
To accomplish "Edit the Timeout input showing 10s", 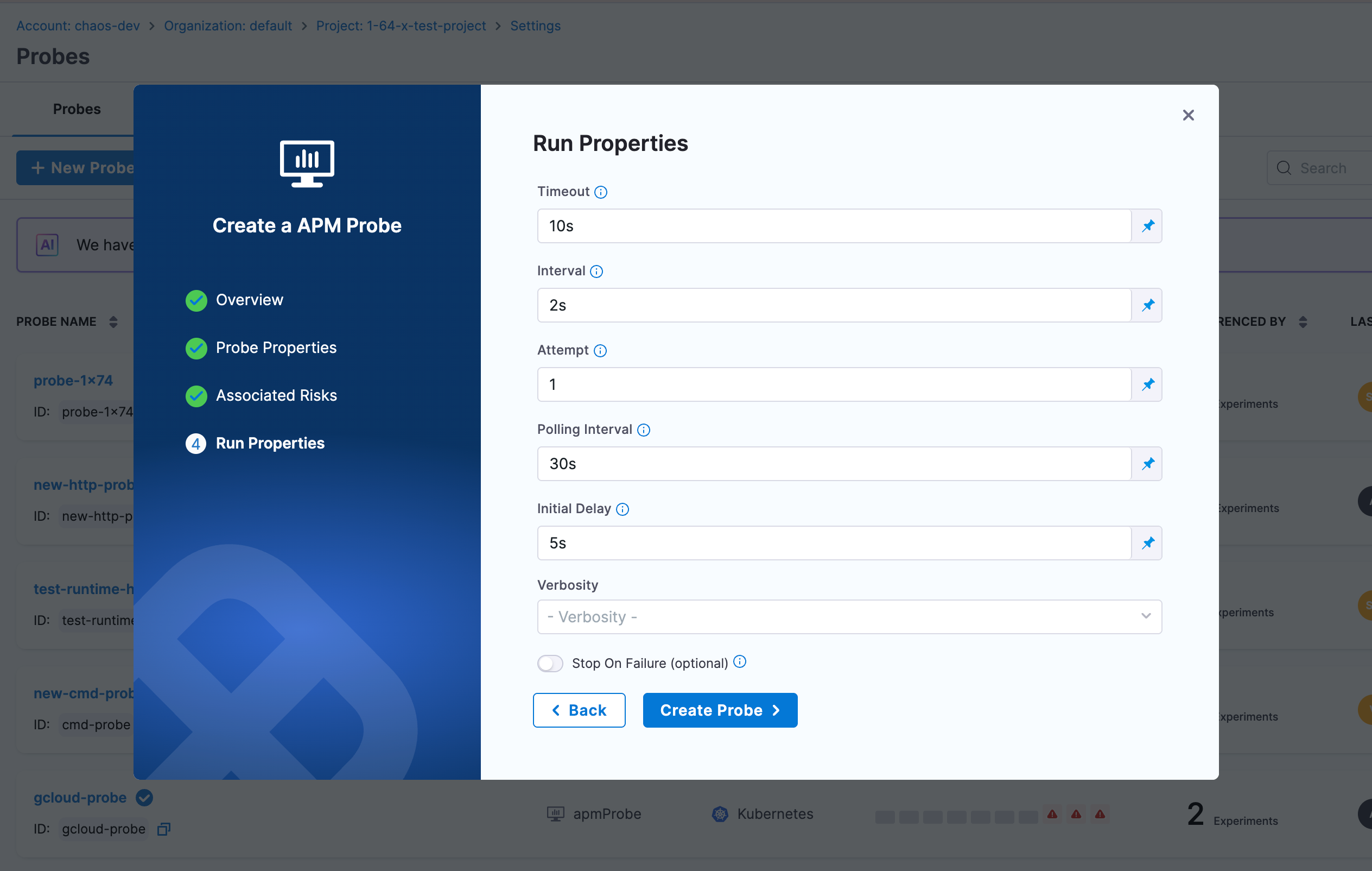I will [832, 226].
